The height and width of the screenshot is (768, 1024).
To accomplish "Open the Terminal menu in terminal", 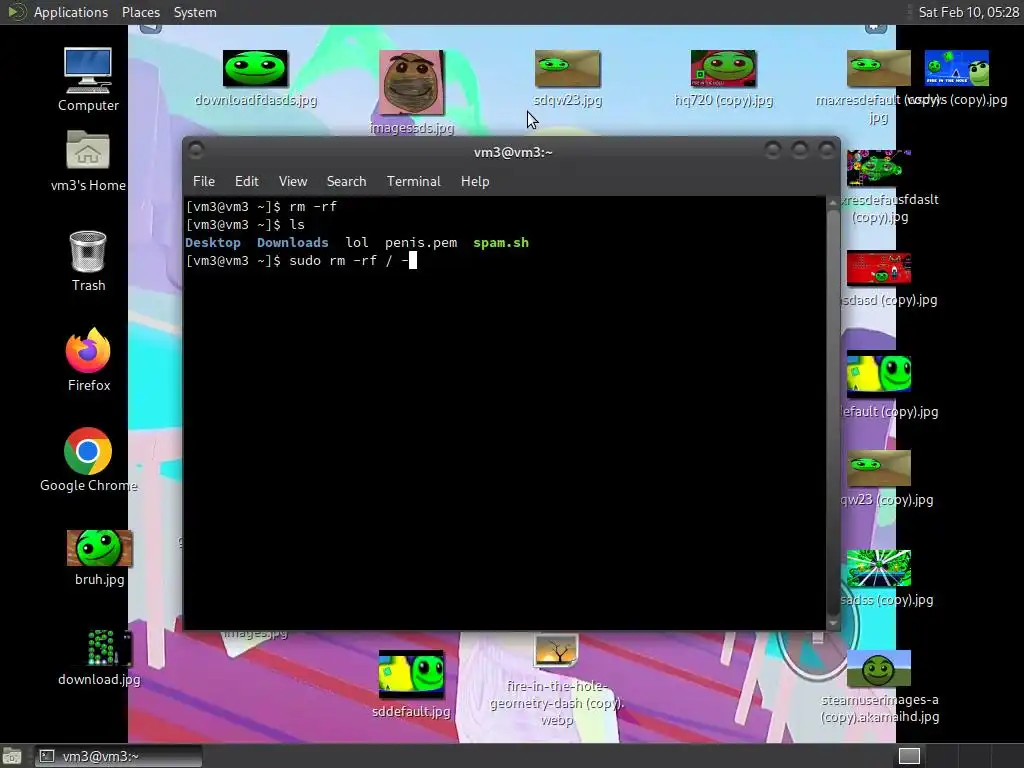I will (413, 181).
